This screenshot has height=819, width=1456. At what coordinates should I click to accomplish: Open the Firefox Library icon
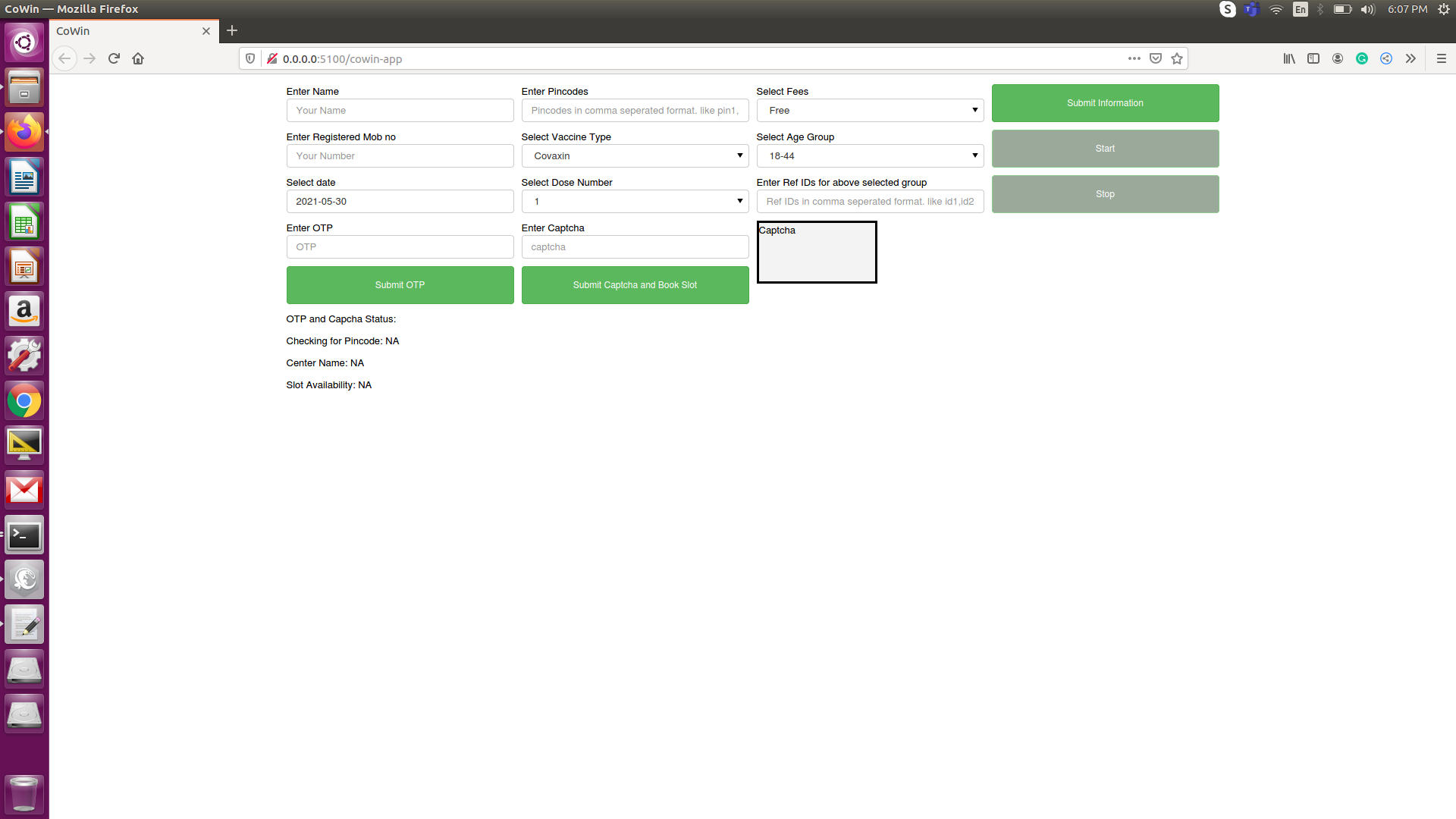[x=1289, y=58]
